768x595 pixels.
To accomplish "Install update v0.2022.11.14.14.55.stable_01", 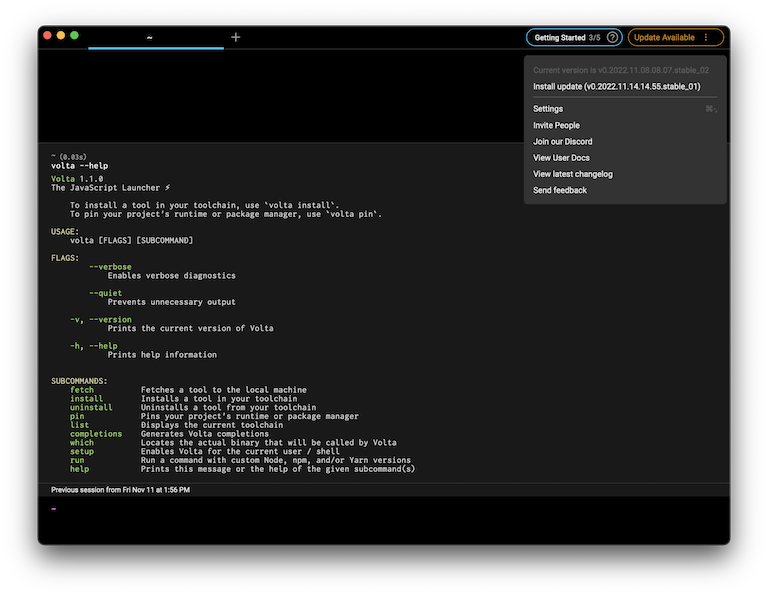I will (617, 86).
